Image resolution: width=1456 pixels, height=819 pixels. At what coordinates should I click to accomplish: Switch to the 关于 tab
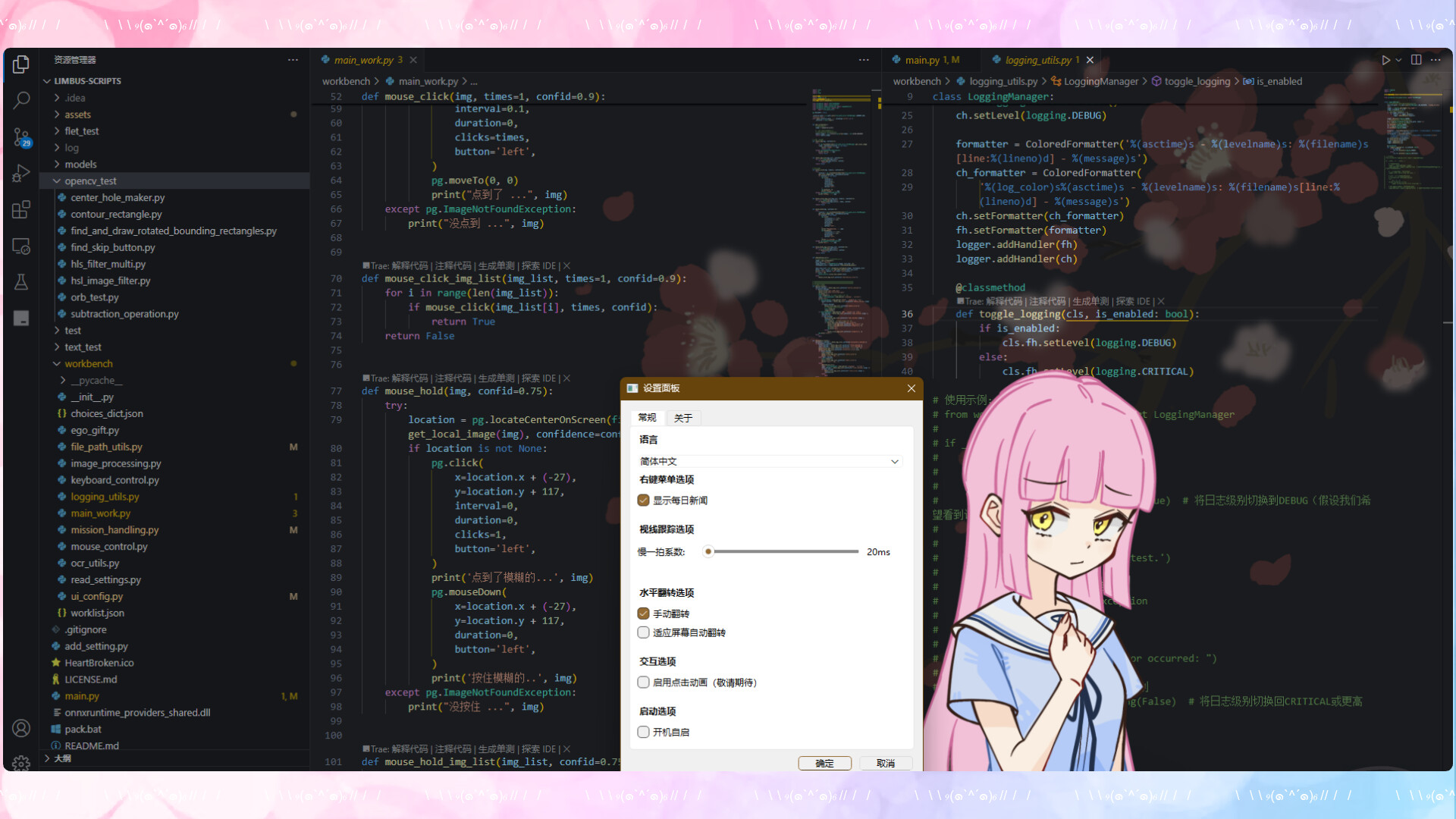point(683,418)
